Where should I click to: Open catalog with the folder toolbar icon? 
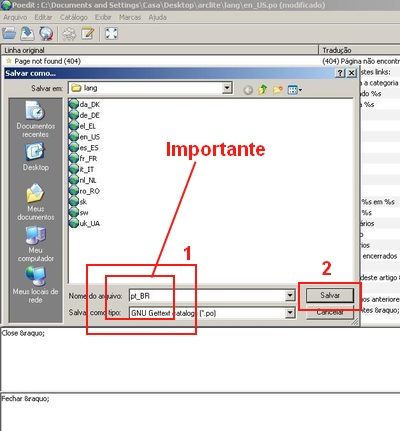(x=9, y=33)
